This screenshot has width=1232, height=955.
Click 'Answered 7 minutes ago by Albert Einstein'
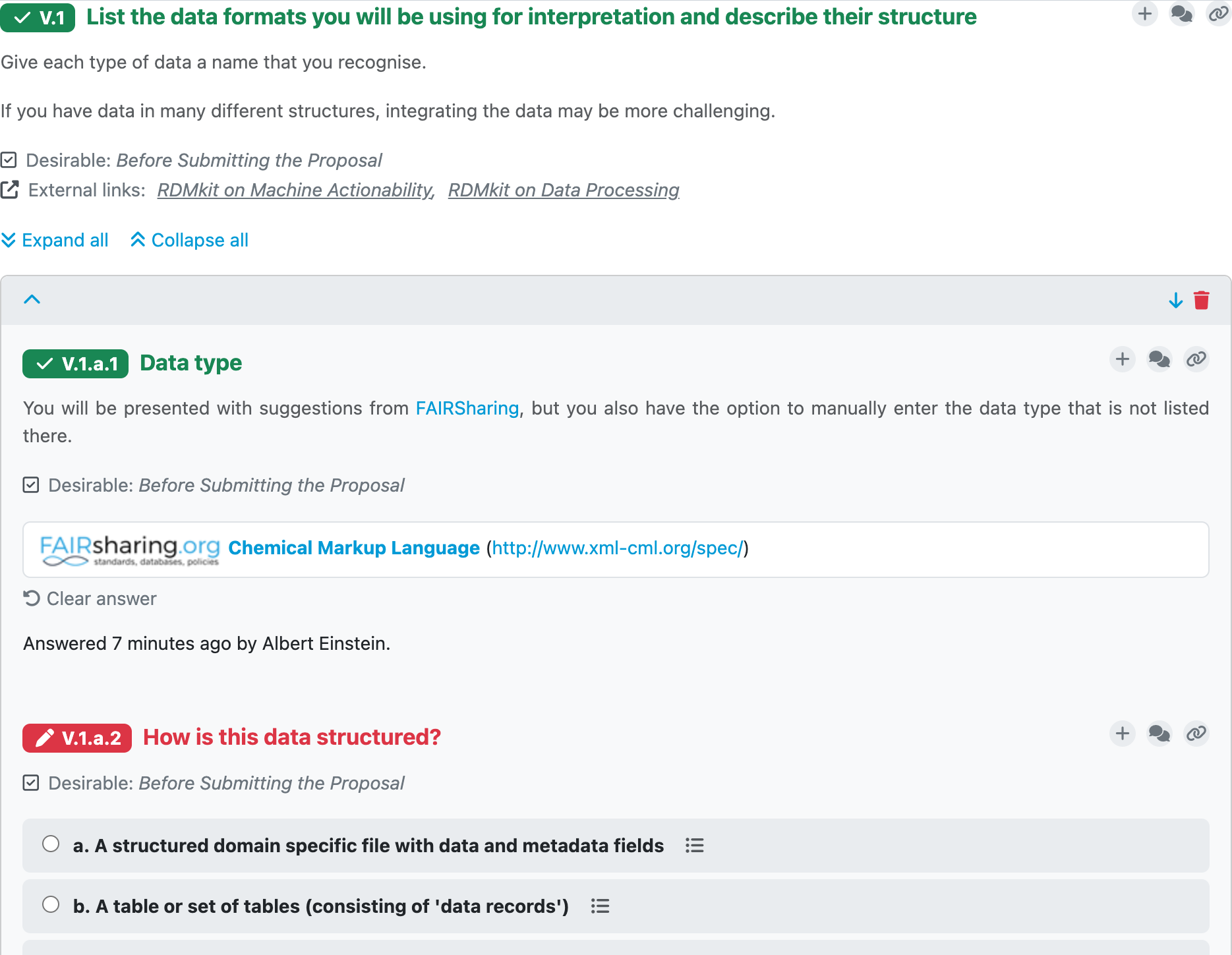tap(207, 643)
